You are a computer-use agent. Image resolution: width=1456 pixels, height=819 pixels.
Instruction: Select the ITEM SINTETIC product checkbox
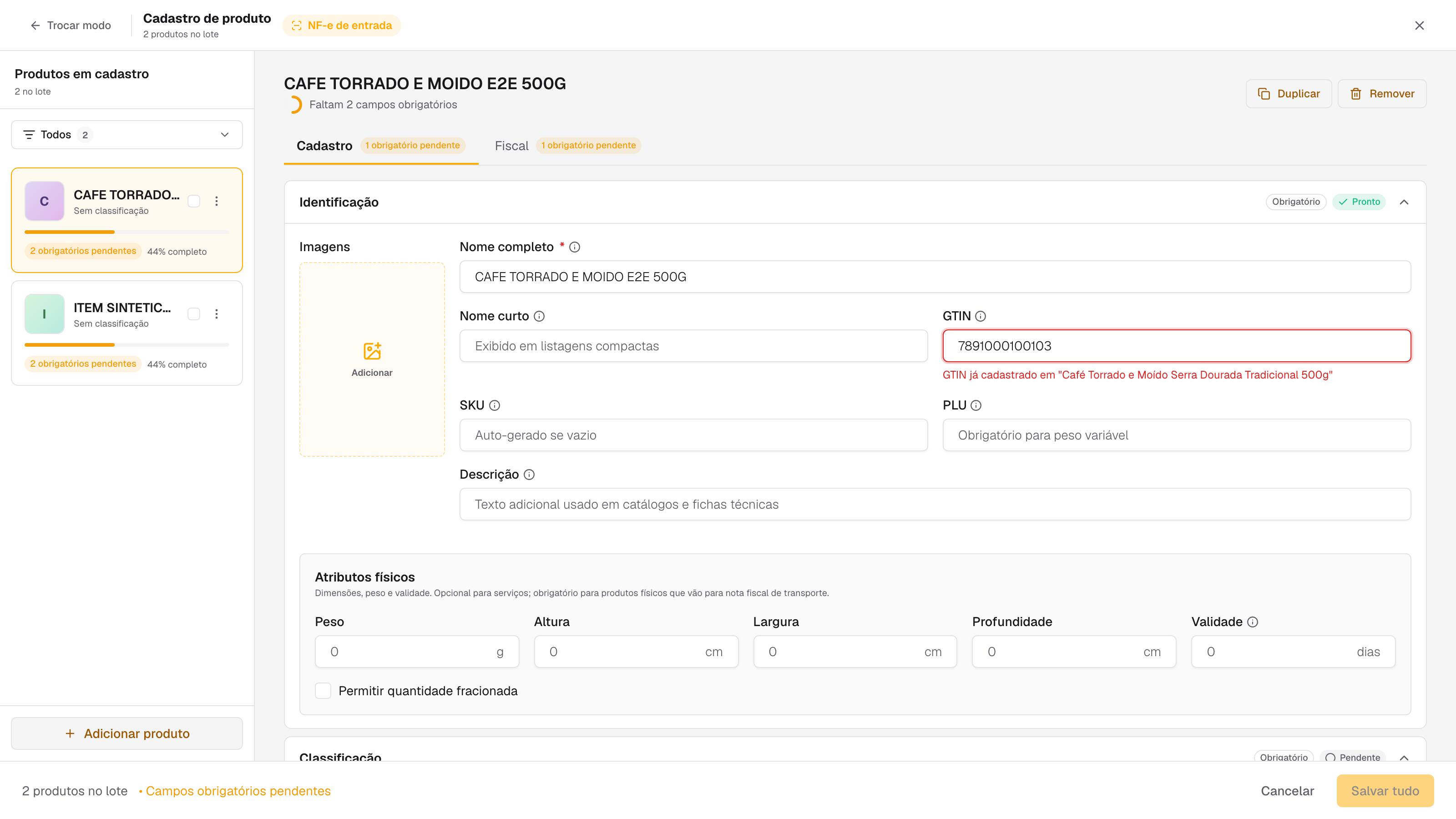194,313
